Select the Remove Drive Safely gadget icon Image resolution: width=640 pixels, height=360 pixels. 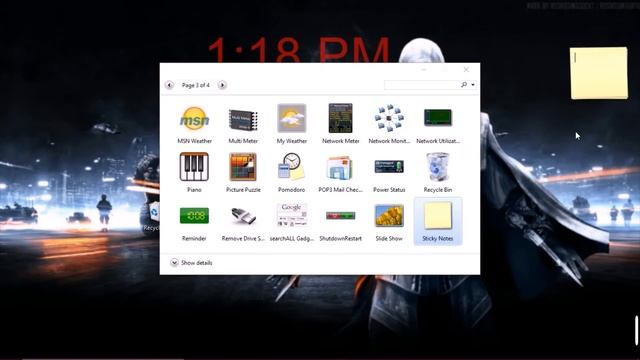(x=243, y=216)
